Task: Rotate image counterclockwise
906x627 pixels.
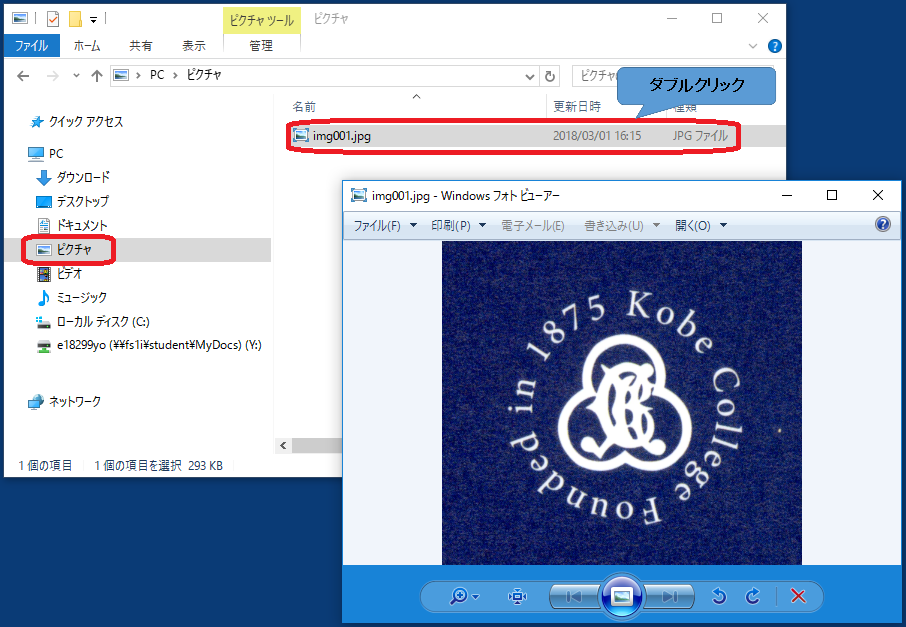Action: [718, 596]
